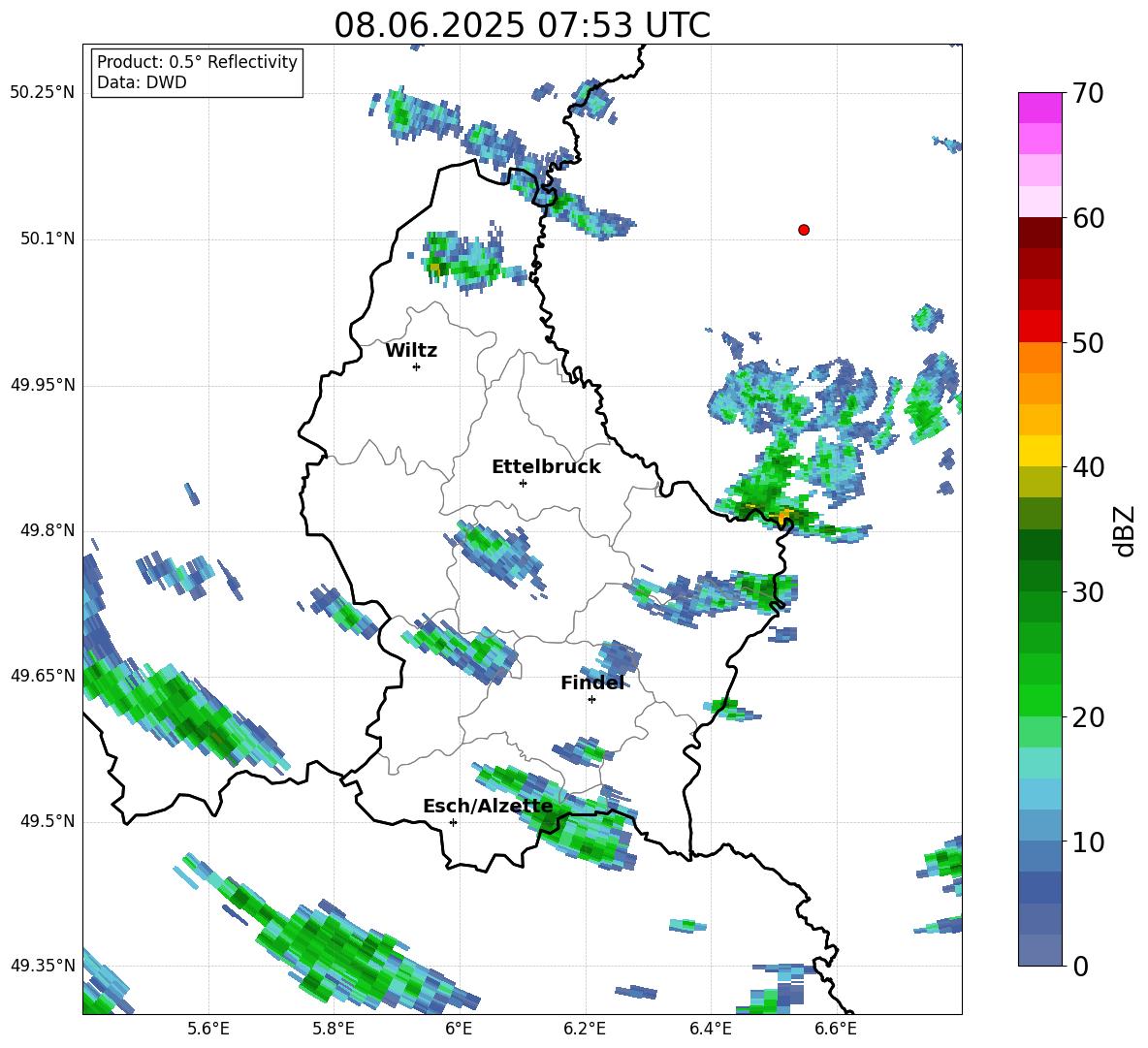Click the 49.8°N latitude label
The image size is (1148, 1048).
[48, 530]
